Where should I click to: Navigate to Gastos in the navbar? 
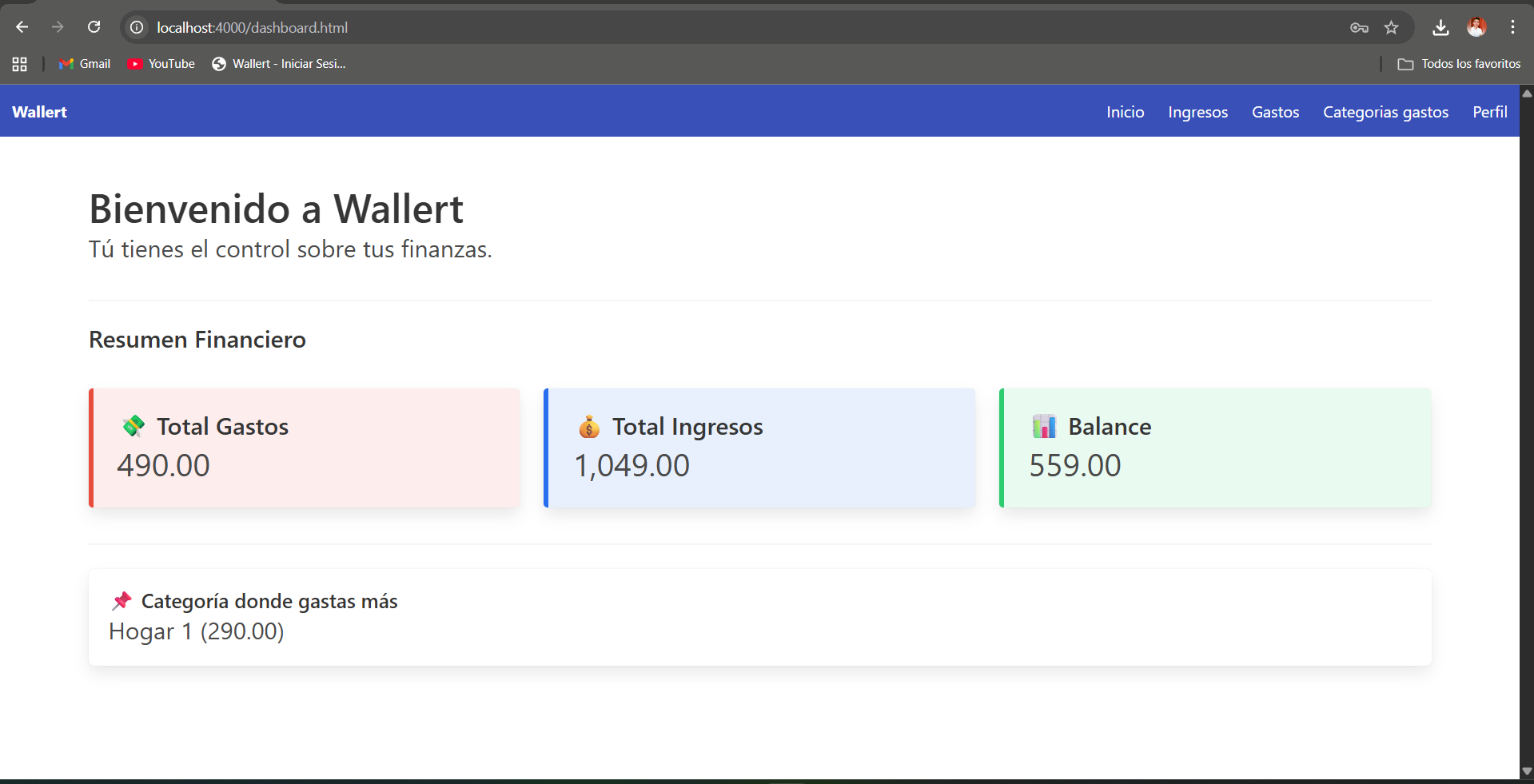pos(1275,112)
